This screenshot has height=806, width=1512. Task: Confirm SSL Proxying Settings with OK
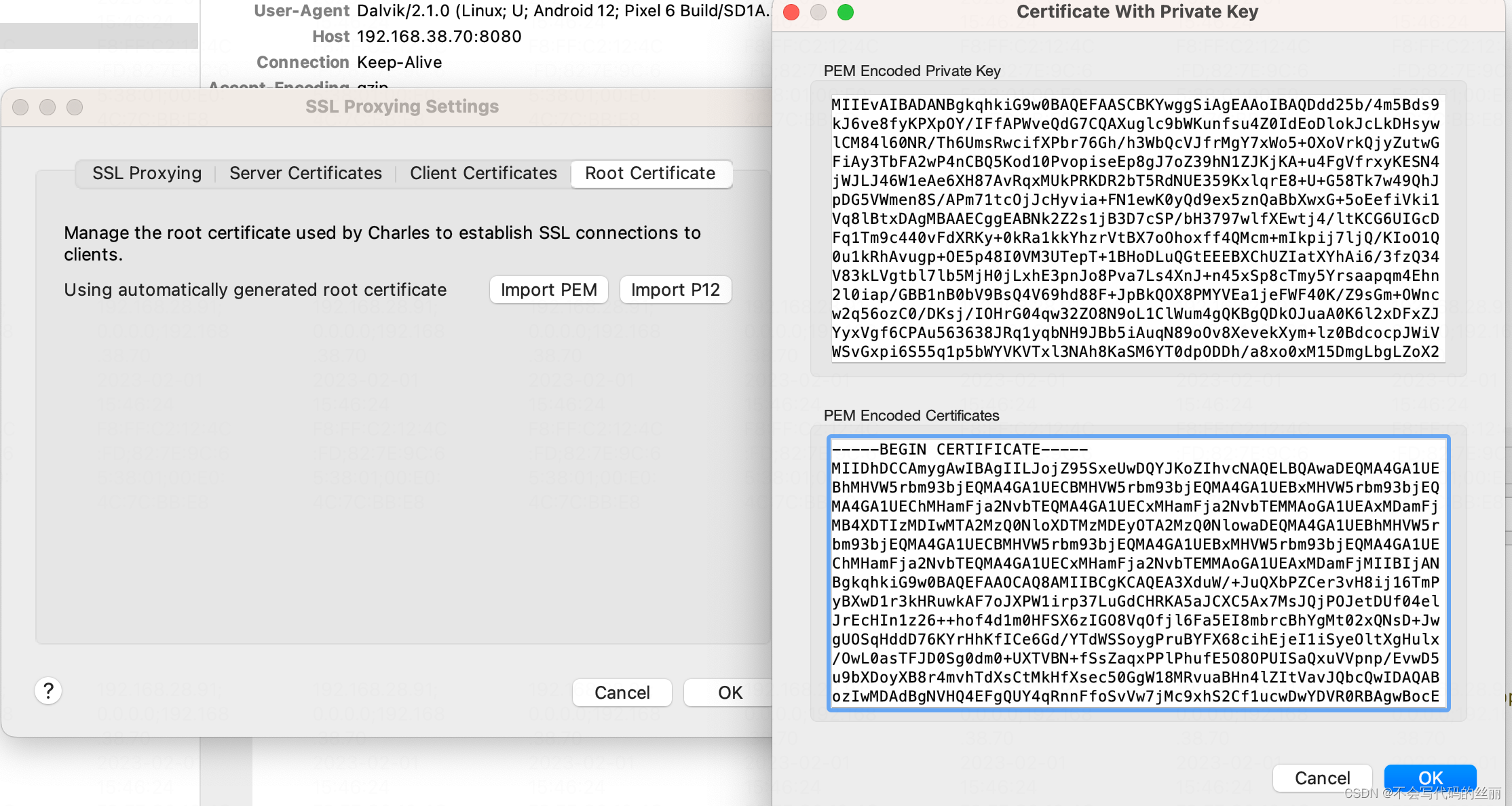coord(730,693)
